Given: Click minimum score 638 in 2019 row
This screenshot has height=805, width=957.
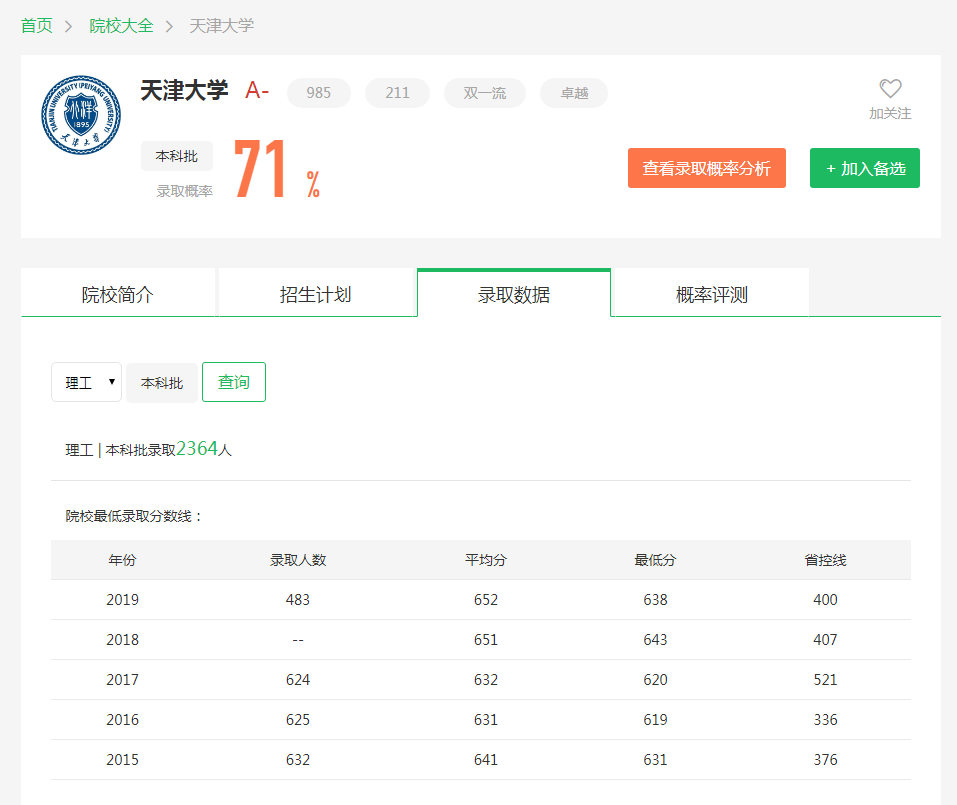Looking at the screenshot, I should (x=655, y=599).
